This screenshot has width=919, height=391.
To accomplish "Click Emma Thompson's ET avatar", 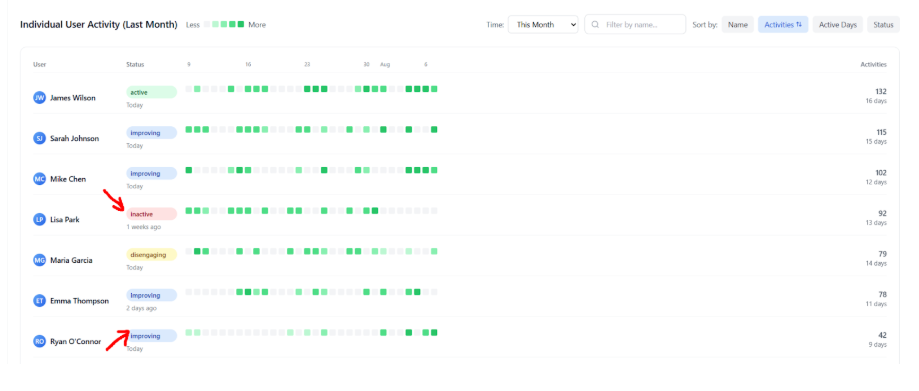I will [39, 301].
